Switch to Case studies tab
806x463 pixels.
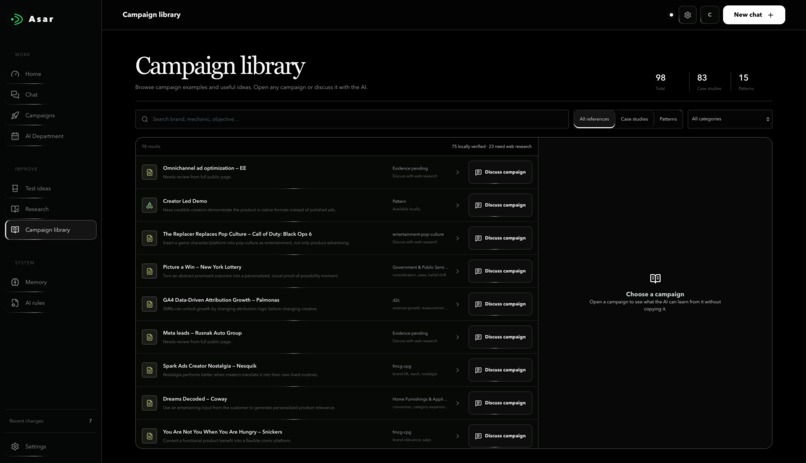(x=634, y=119)
